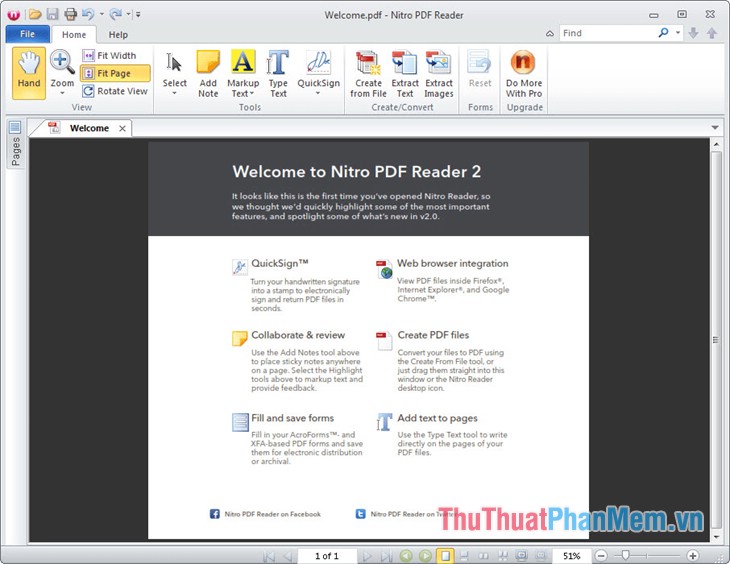Go to the first page
Screen dimensions: 730x564
click(x=269, y=556)
